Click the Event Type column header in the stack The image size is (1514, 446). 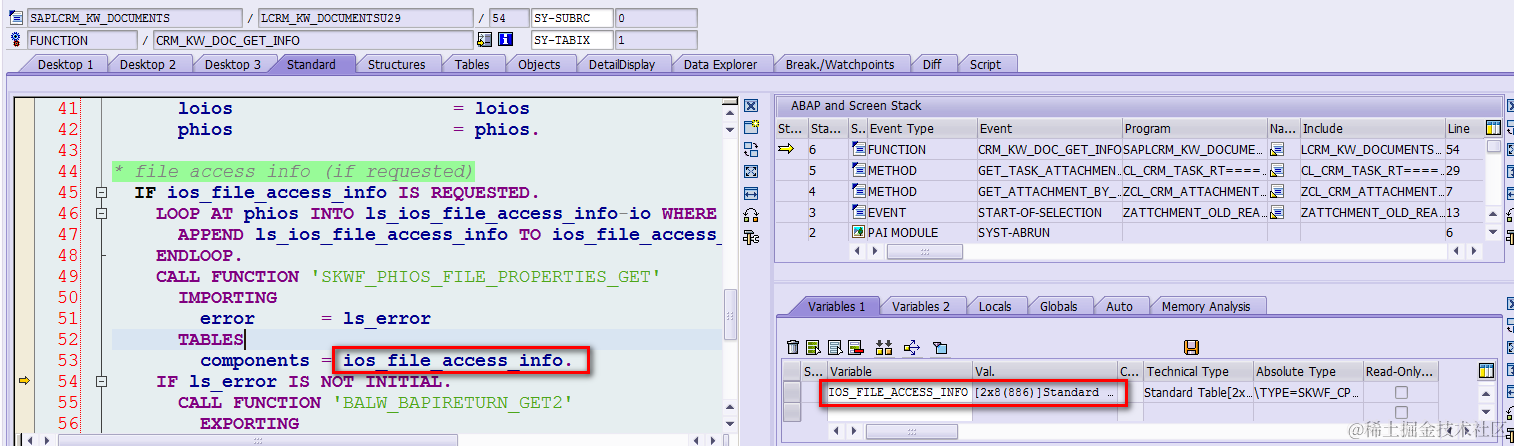pos(921,128)
